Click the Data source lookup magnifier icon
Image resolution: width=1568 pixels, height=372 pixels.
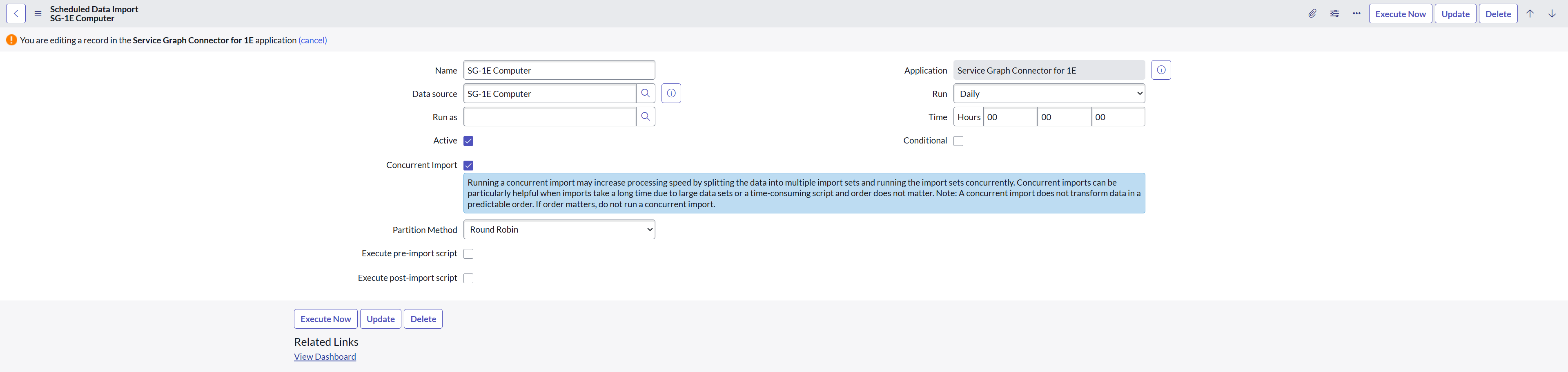point(645,93)
